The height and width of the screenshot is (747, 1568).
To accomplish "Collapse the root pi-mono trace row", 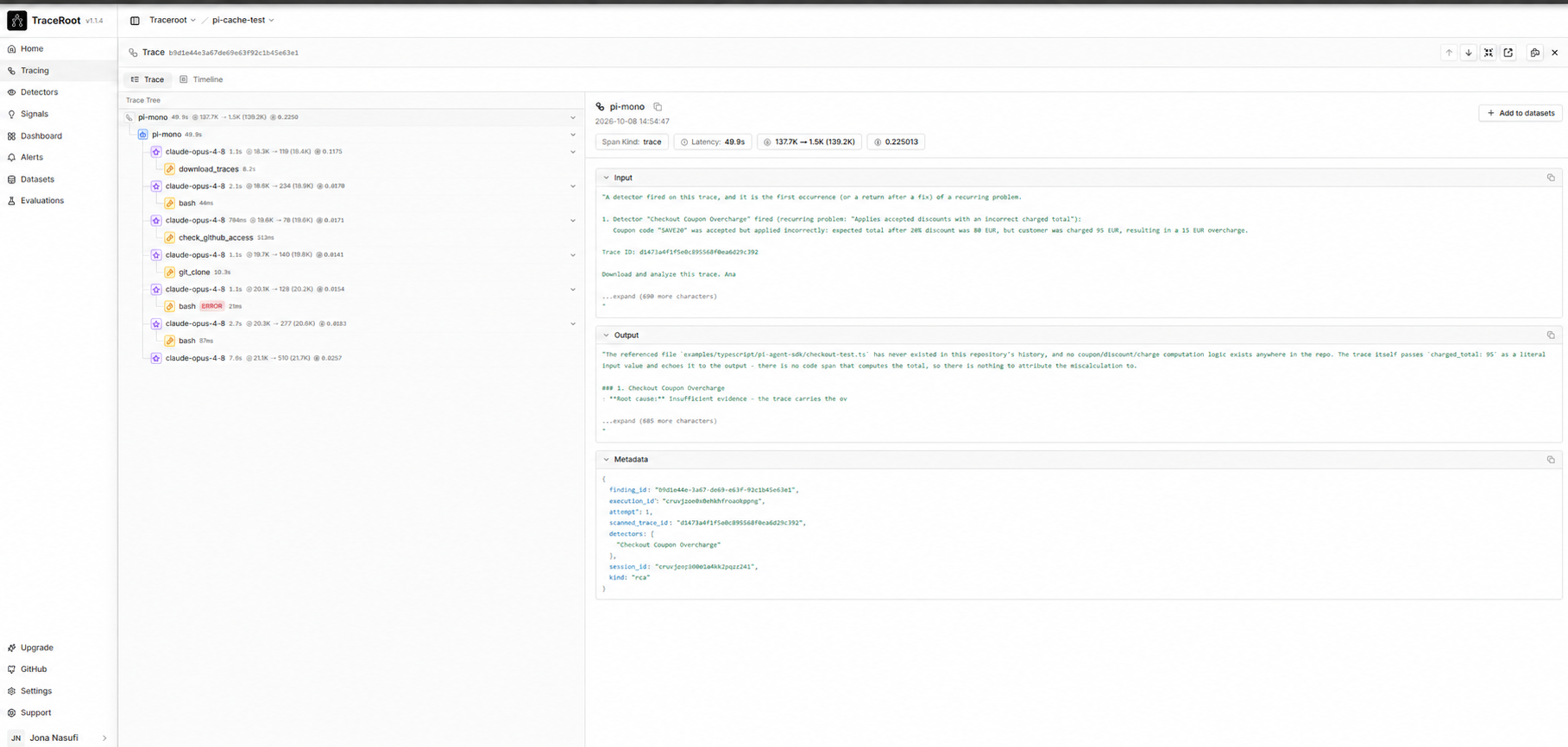I will pos(572,117).
